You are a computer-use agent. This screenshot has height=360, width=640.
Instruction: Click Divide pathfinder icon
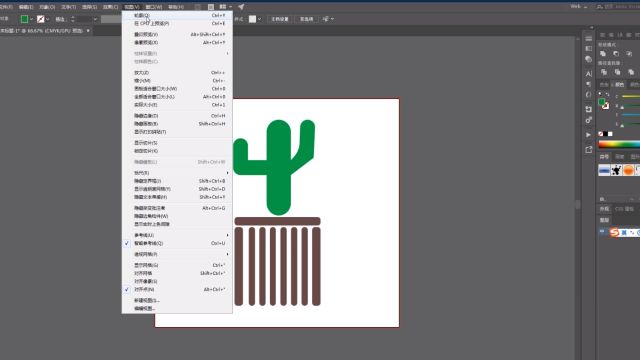tap(604, 72)
